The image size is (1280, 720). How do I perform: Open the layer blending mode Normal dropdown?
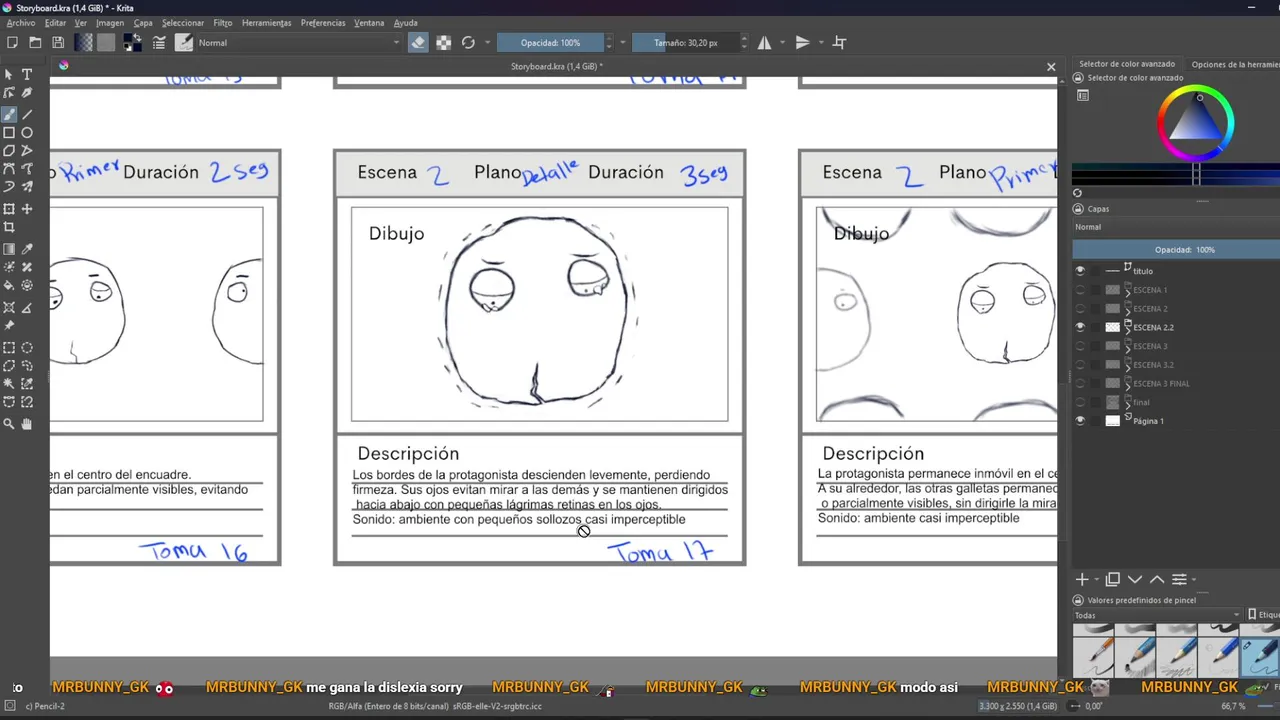click(1176, 227)
